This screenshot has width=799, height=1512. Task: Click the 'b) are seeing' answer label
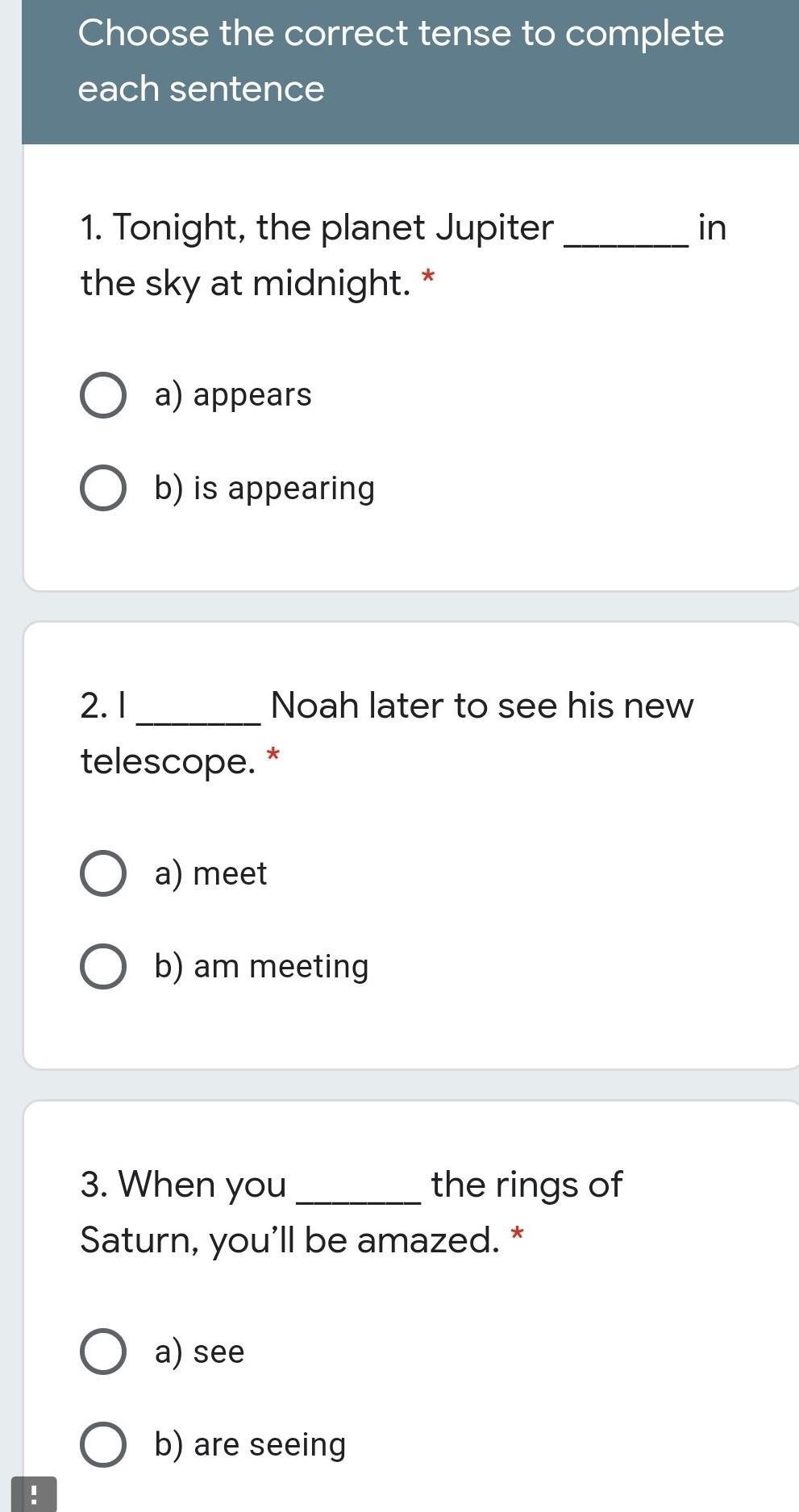(250, 1444)
